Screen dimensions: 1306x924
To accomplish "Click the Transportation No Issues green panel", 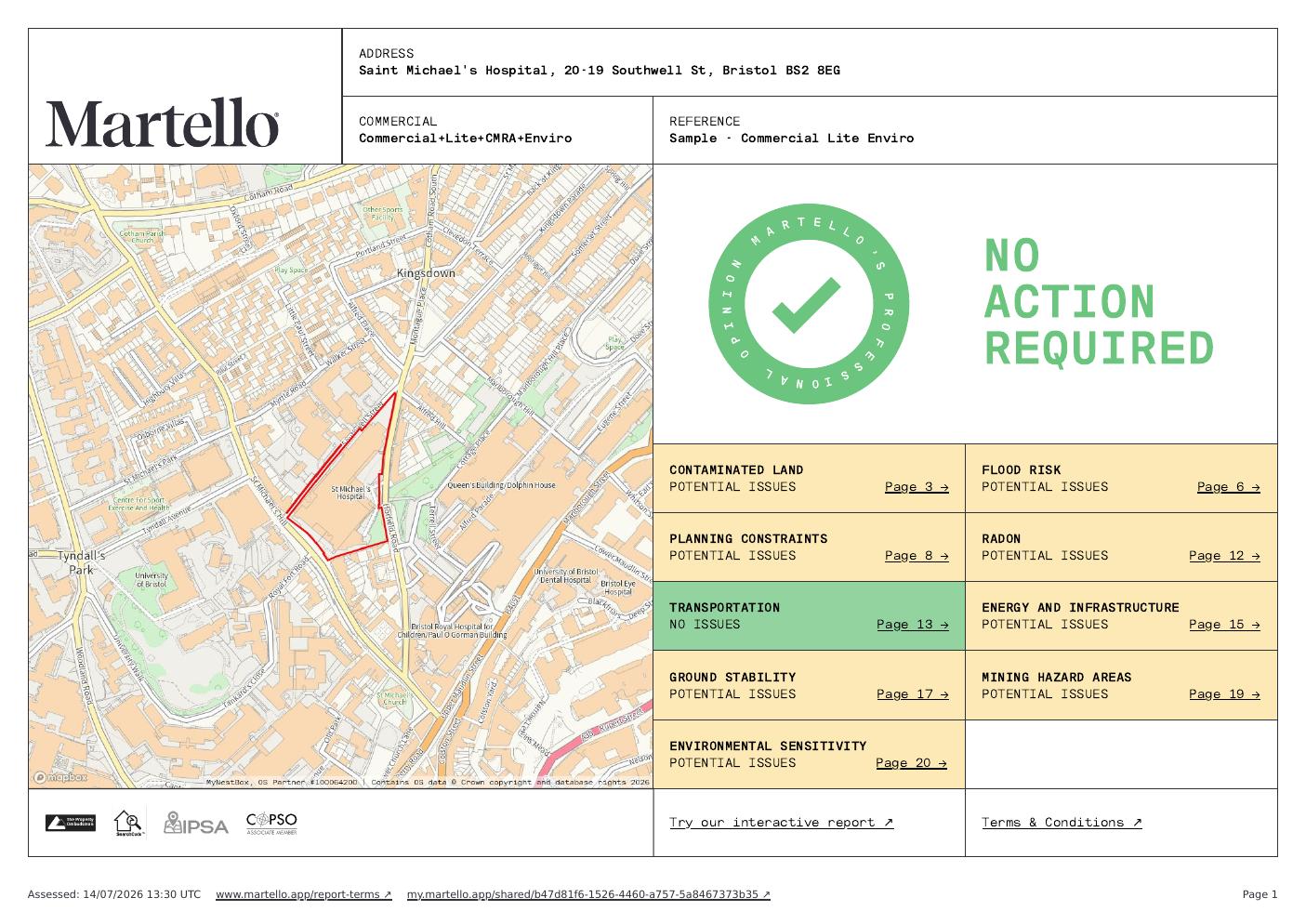I will tap(809, 615).
